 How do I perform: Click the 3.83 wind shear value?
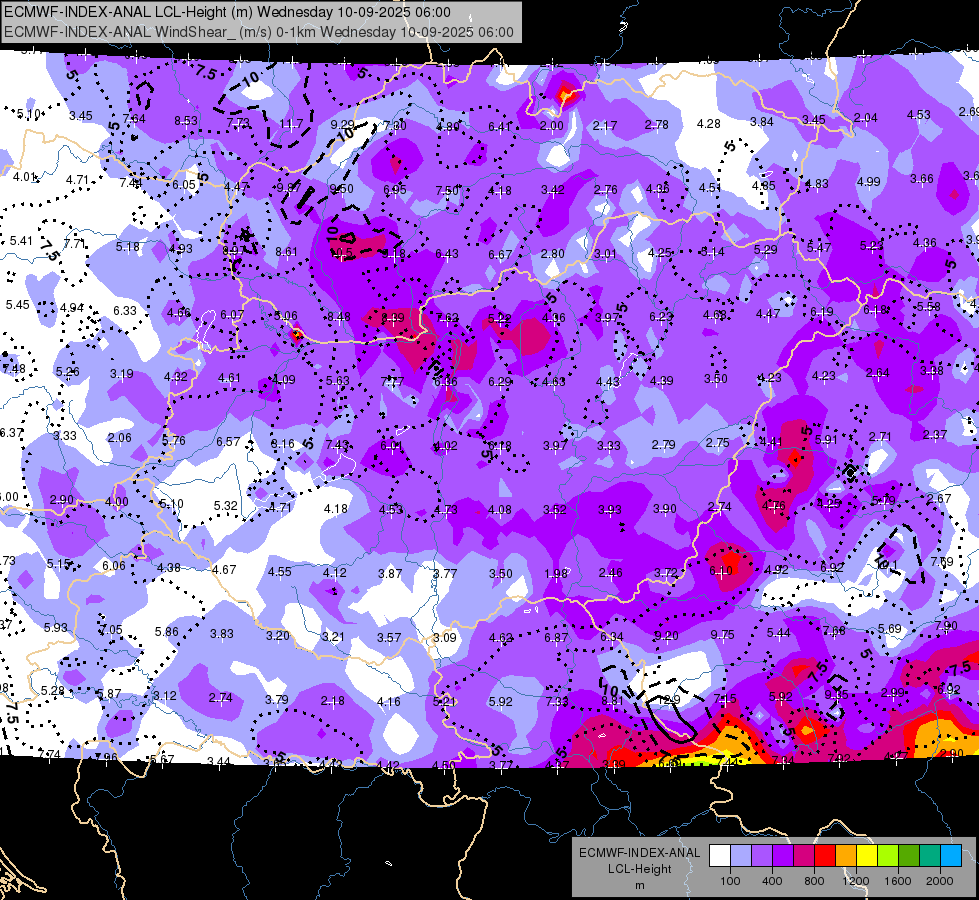pyautogui.click(x=222, y=633)
